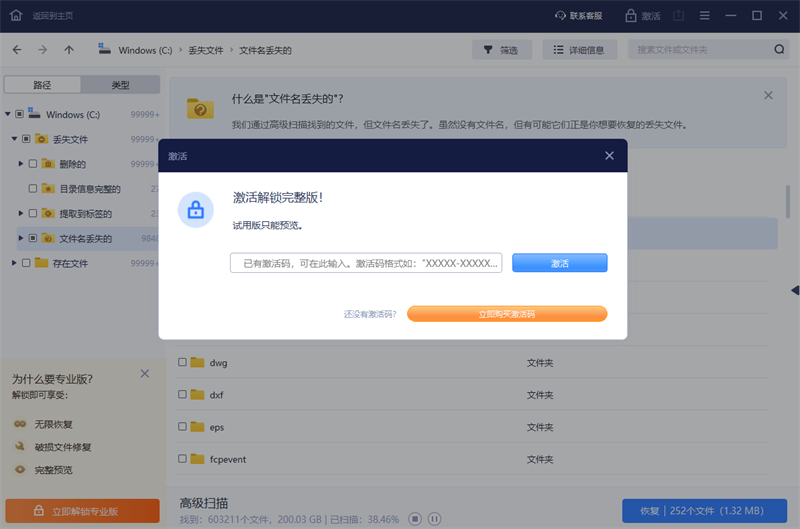The image size is (800, 529).
Task: Select 丢失文件 in breadcrumb path
Action: pos(206,50)
